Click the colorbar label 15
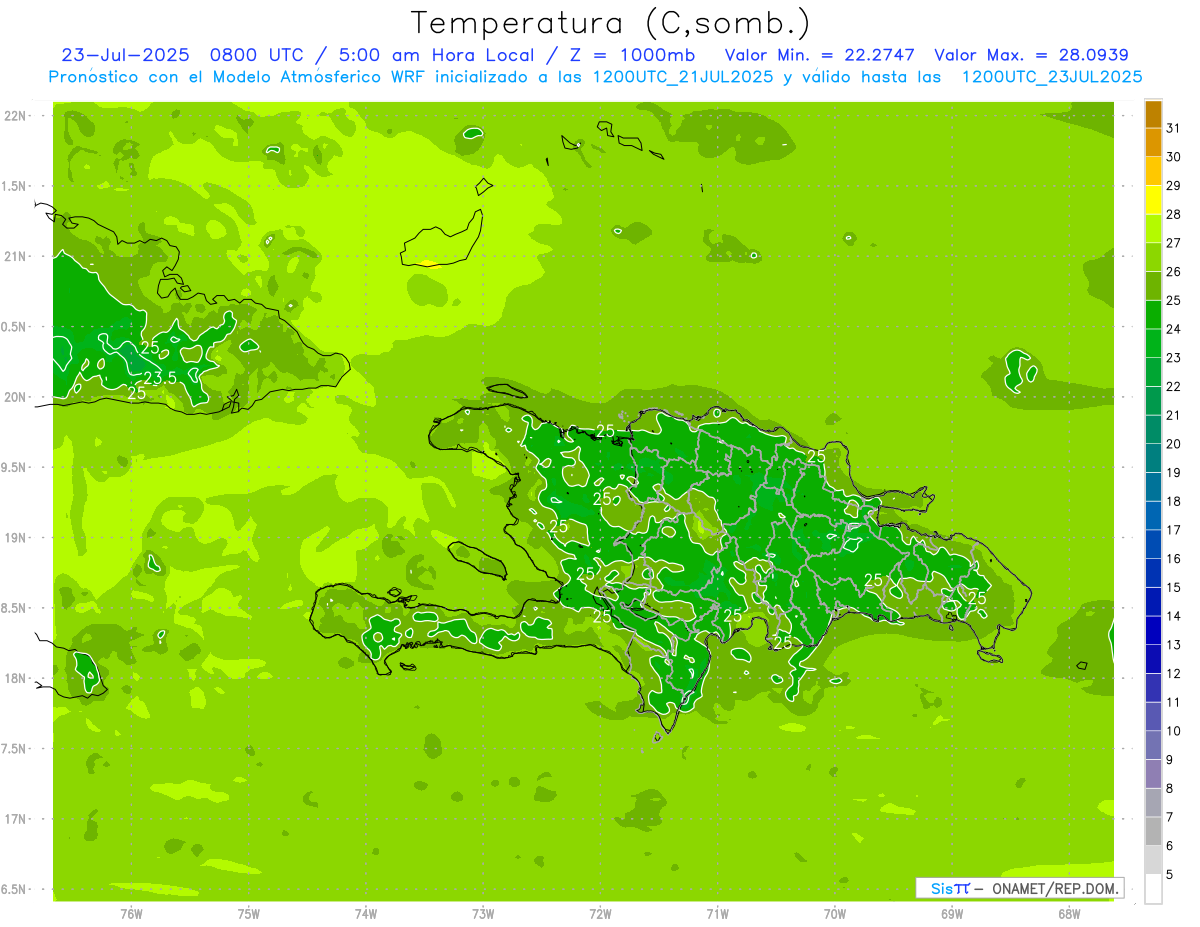The image size is (1200, 927). [x=1174, y=588]
